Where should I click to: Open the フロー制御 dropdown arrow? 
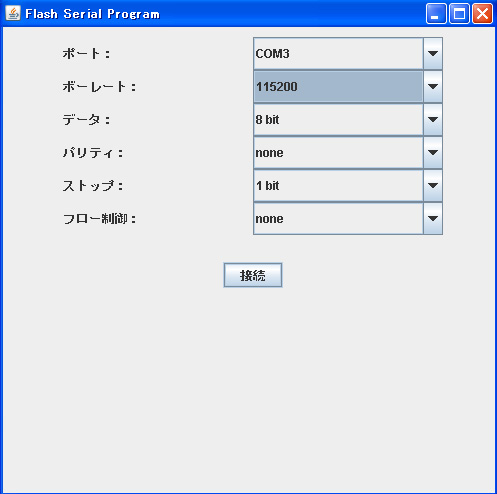433,218
